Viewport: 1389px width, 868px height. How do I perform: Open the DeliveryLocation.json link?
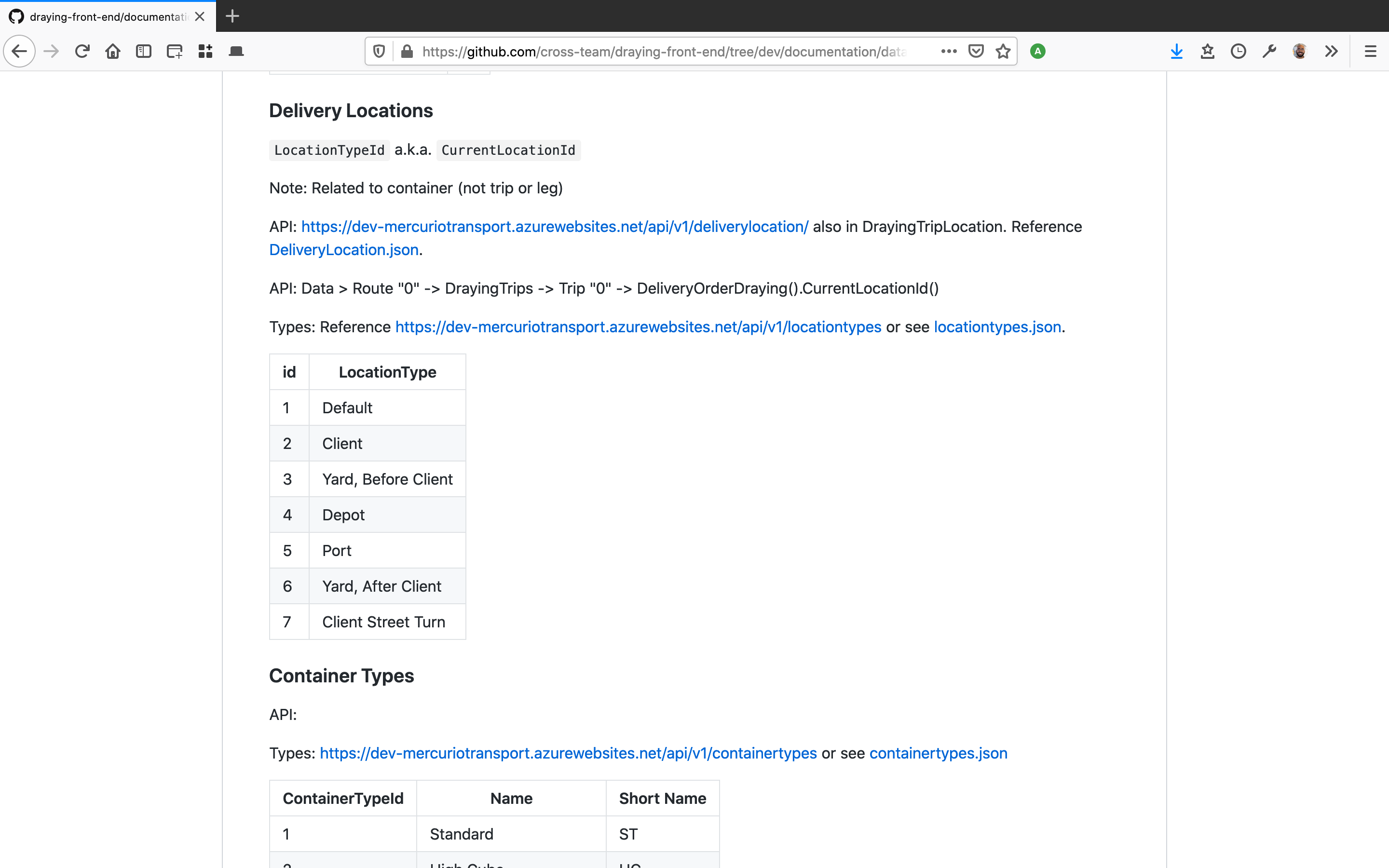(x=343, y=250)
